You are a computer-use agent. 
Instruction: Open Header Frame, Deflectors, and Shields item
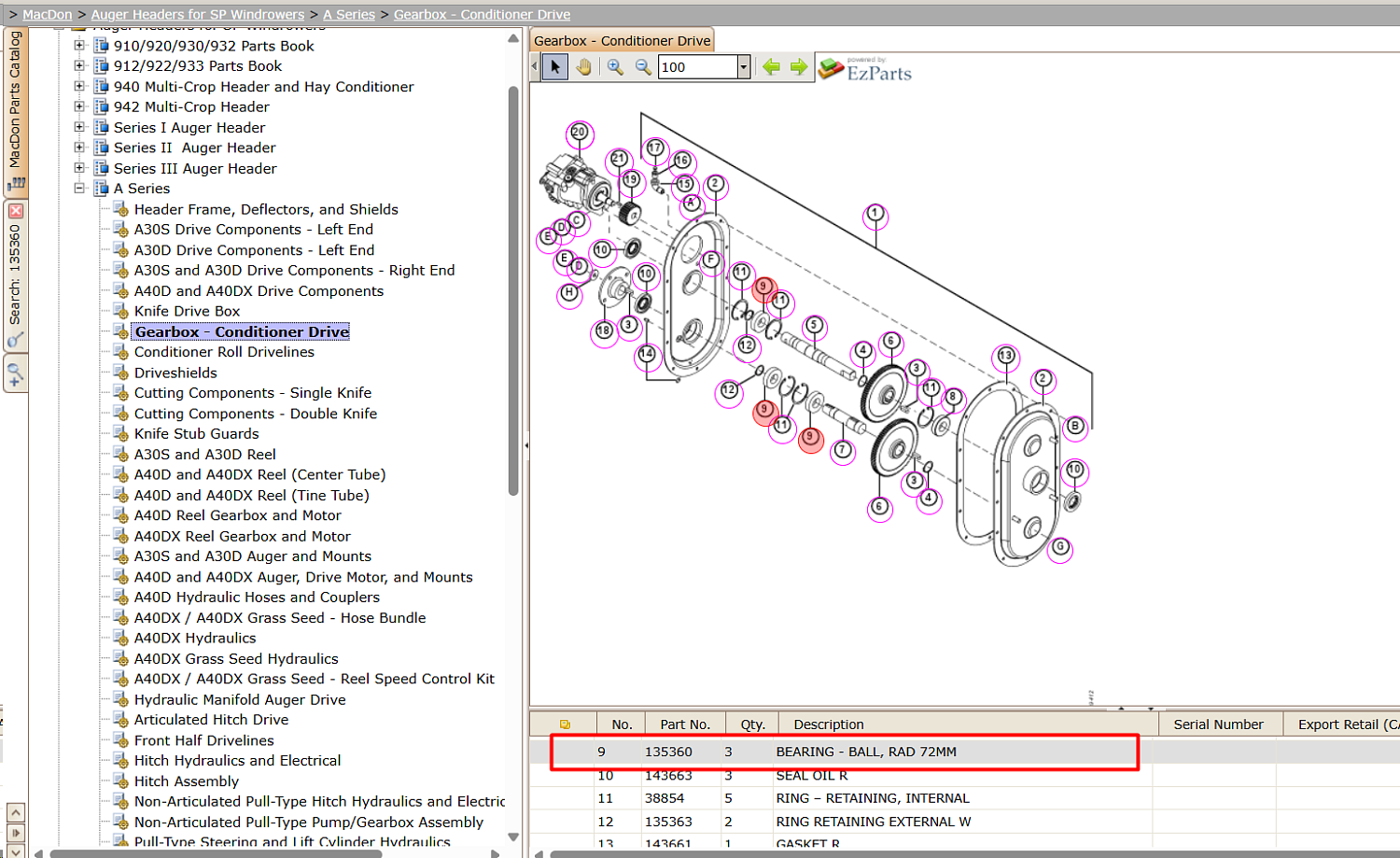tap(266, 209)
